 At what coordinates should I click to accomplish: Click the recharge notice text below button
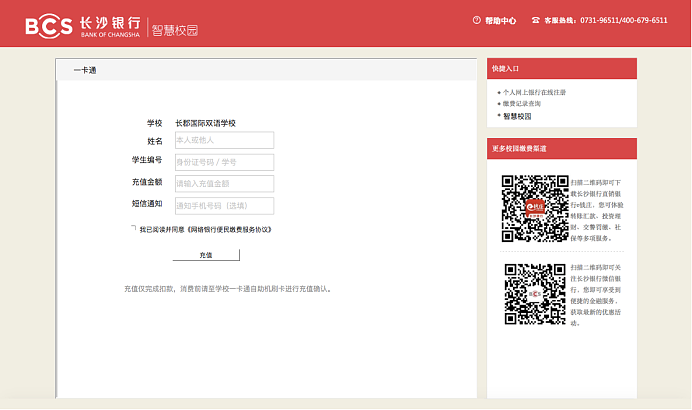coord(228,289)
